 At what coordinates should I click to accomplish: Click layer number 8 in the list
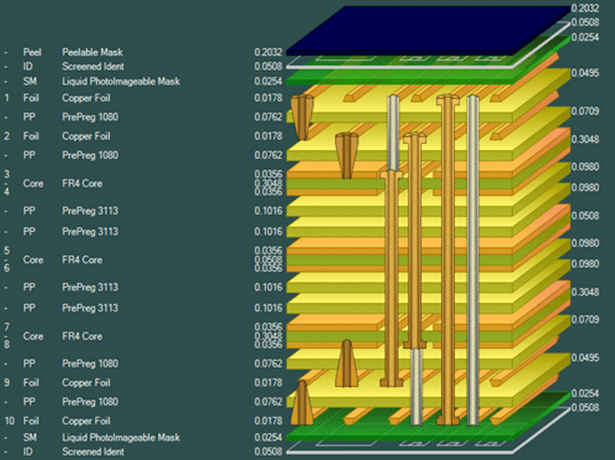[x=7, y=344]
